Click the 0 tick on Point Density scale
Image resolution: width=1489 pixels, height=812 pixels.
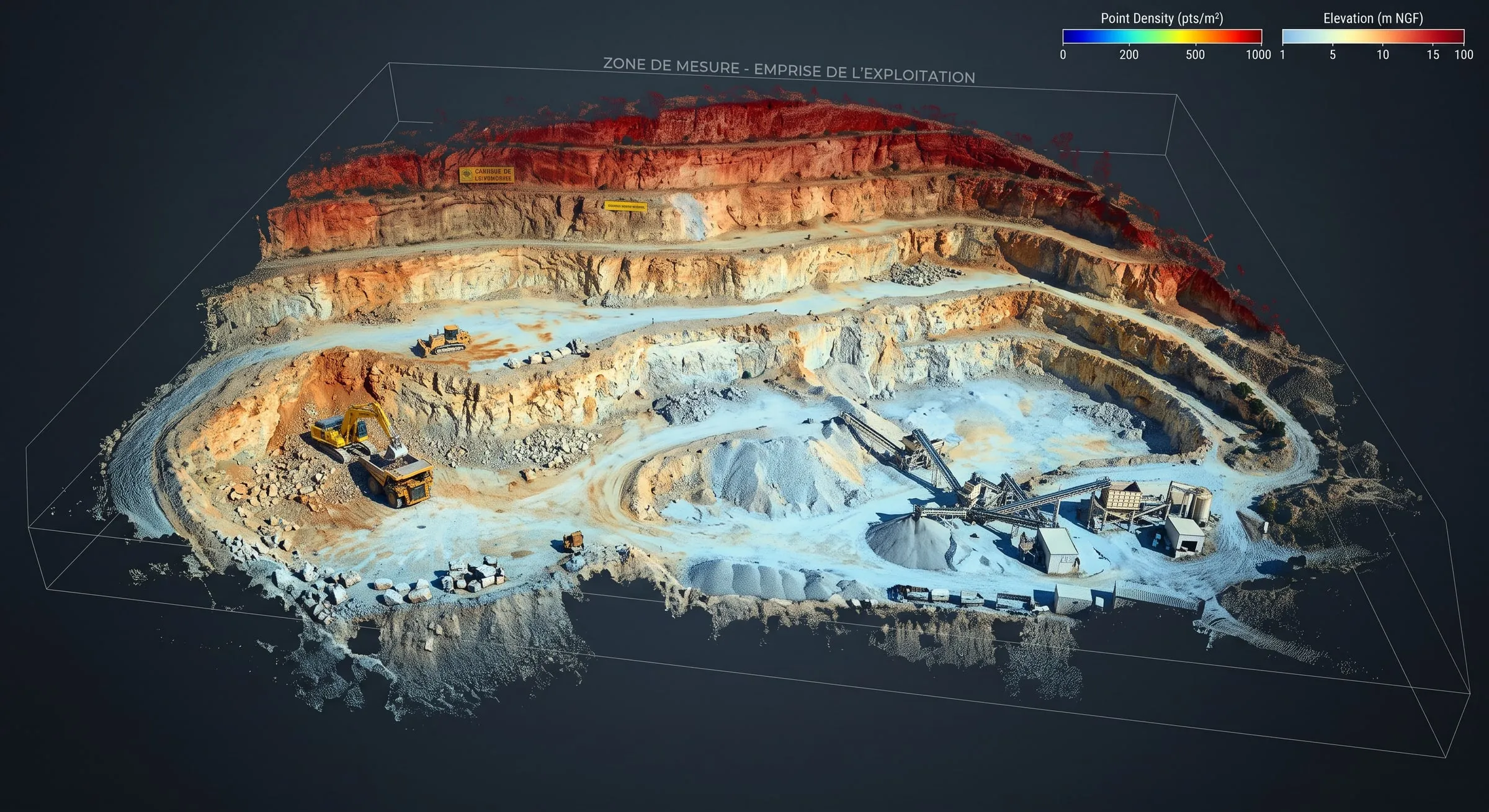[x=1063, y=55]
